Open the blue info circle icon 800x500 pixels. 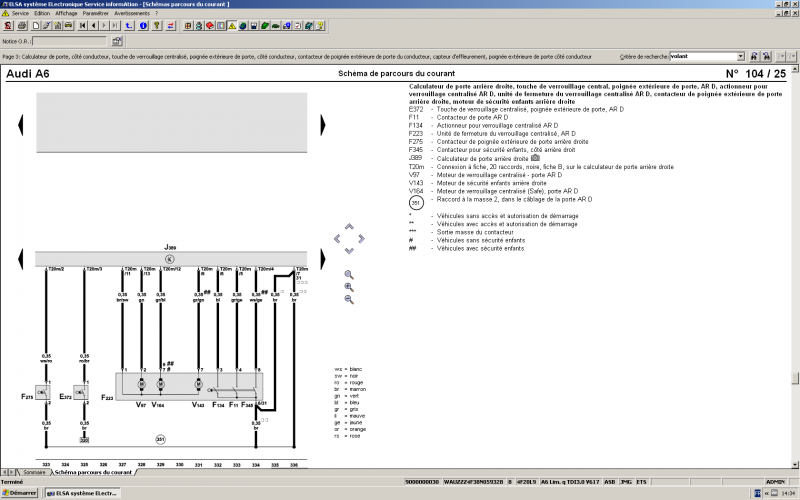pos(143,26)
